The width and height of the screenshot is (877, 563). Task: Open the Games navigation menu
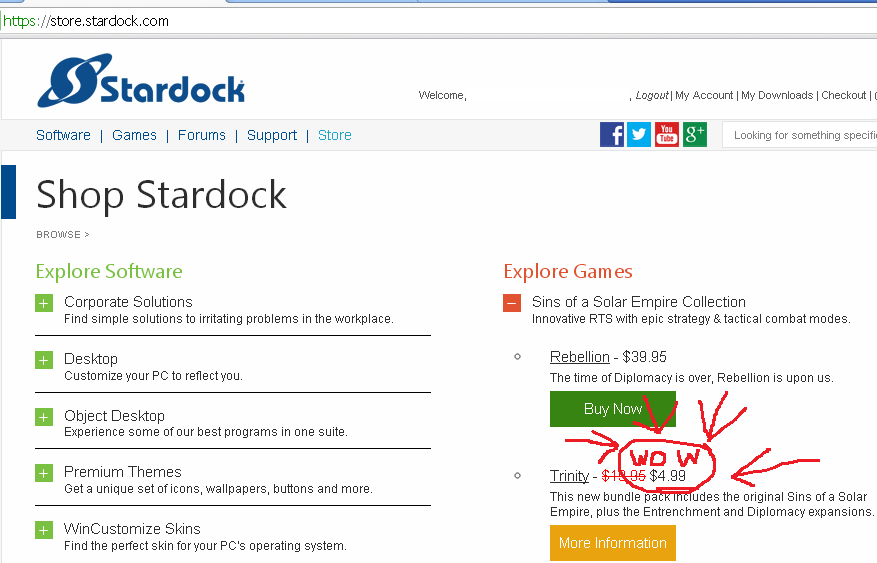pos(134,135)
